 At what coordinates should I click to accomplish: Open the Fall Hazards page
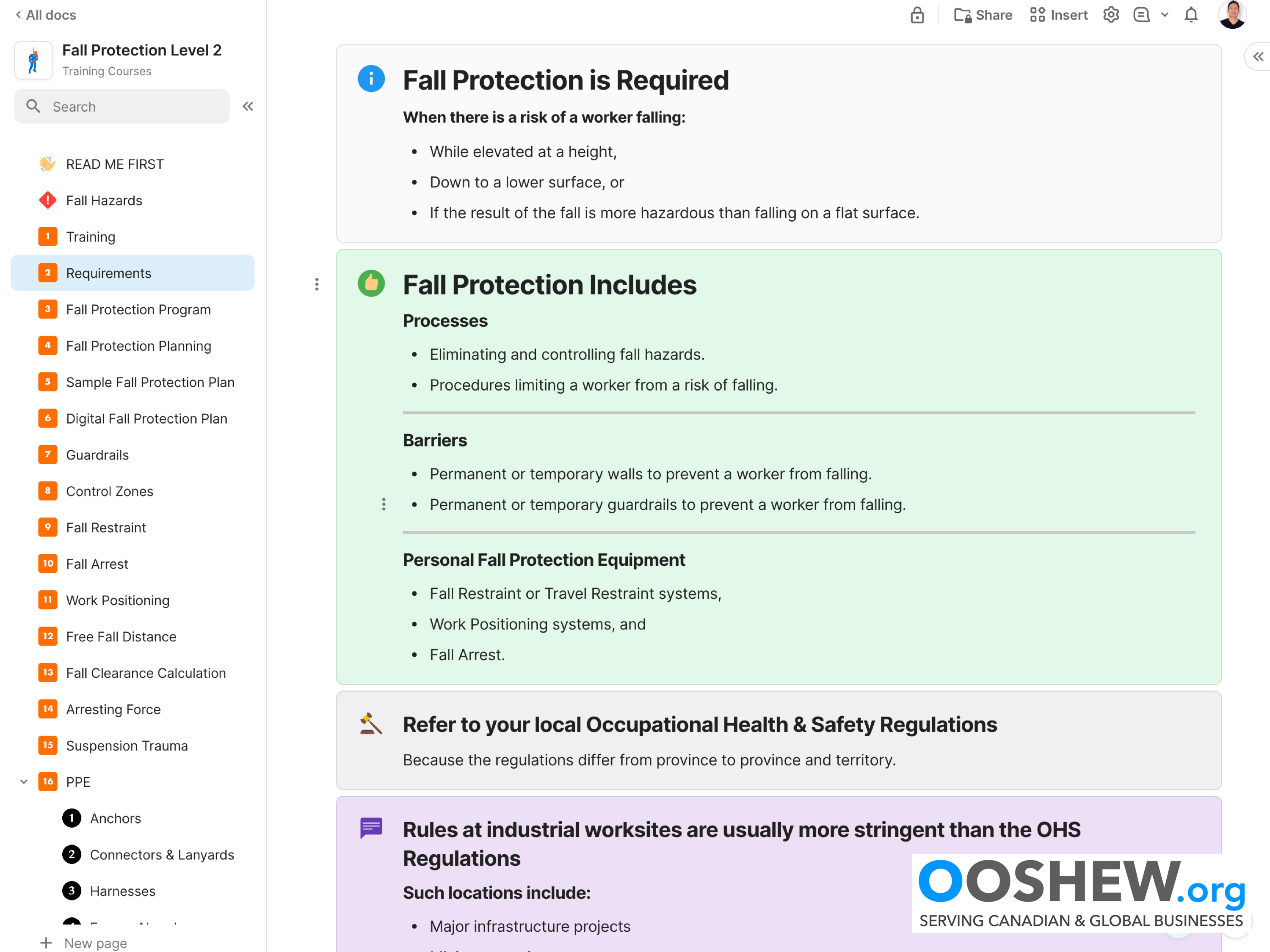coord(104,200)
